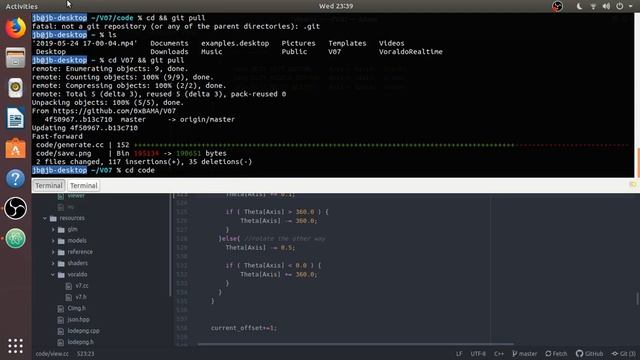
Task: Expand the models folder chevron
Action: [53, 241]
